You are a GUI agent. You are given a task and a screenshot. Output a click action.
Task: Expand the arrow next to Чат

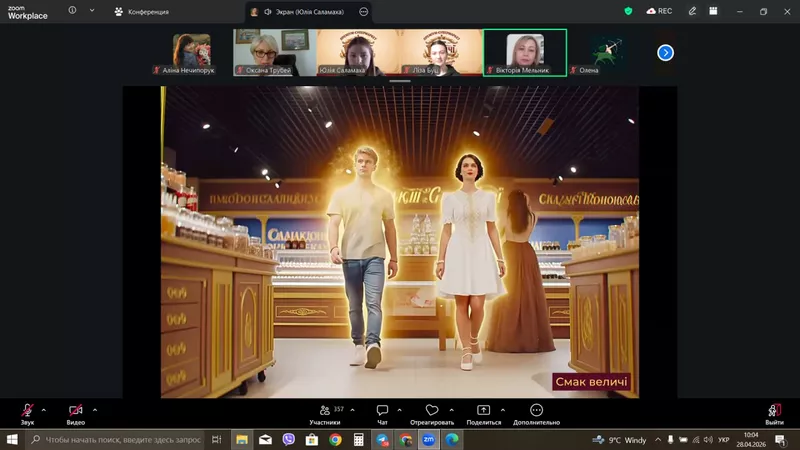click(x=399, y=410)
